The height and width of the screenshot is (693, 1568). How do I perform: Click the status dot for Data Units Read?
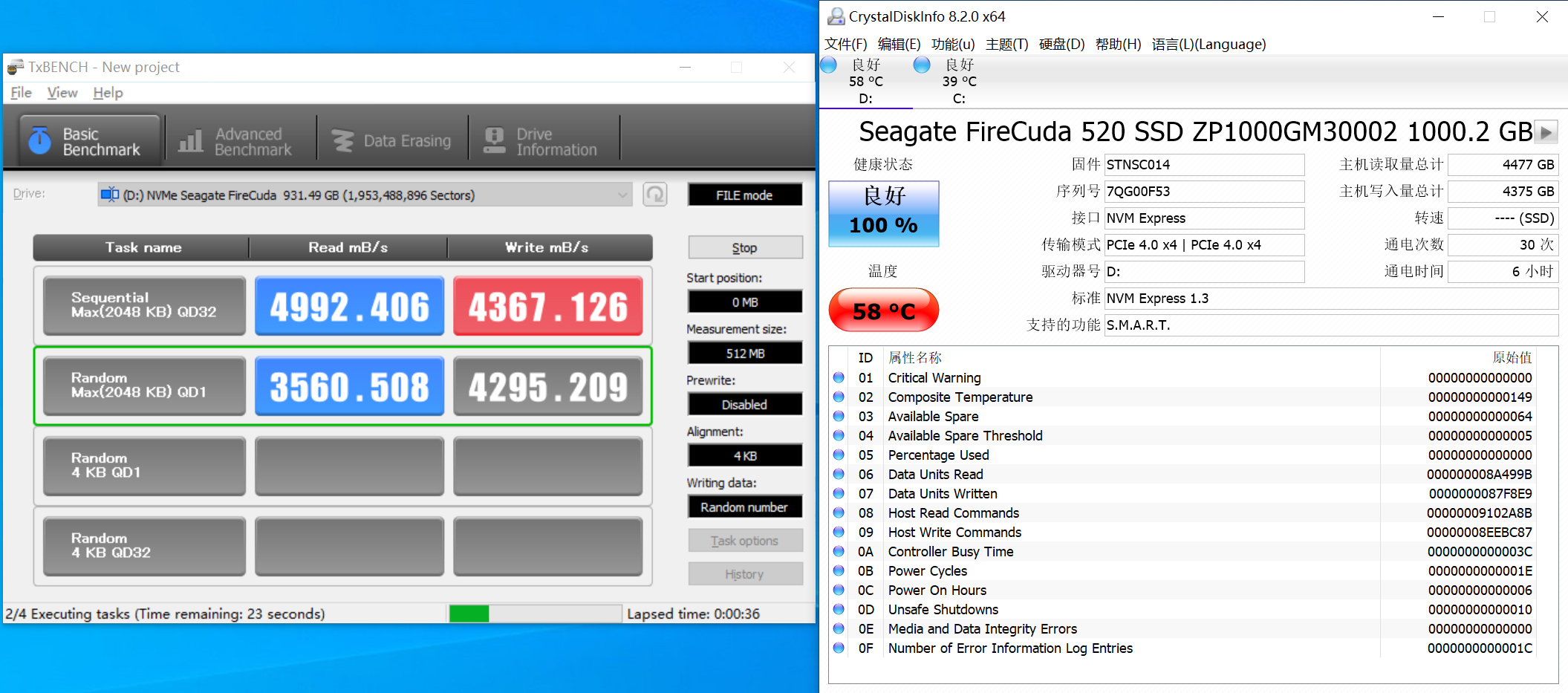[x=839, y=474]
